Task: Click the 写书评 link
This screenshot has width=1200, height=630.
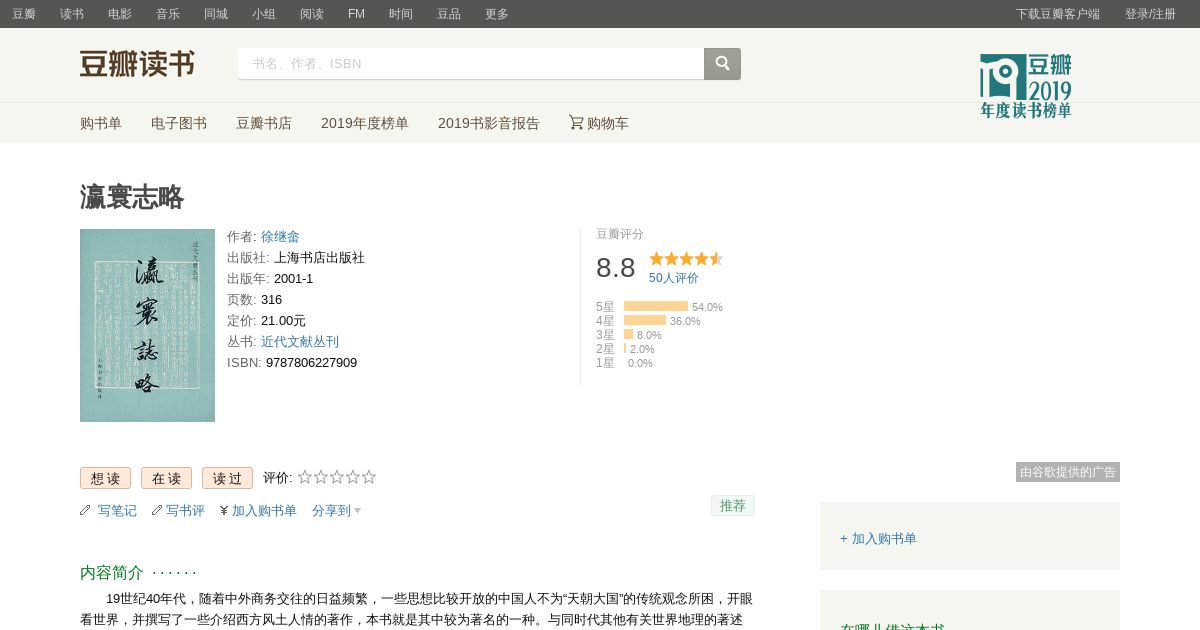Action: point(185,511)
